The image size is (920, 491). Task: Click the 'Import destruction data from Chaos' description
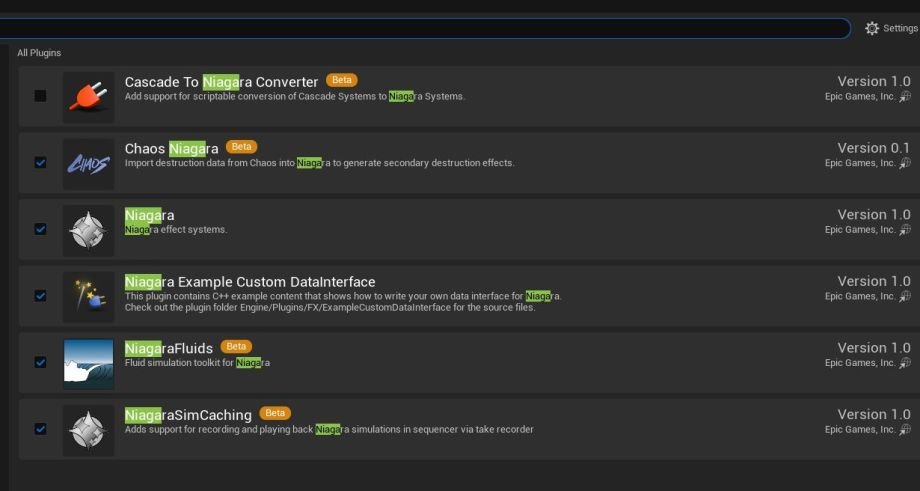(x=319, y=163)
